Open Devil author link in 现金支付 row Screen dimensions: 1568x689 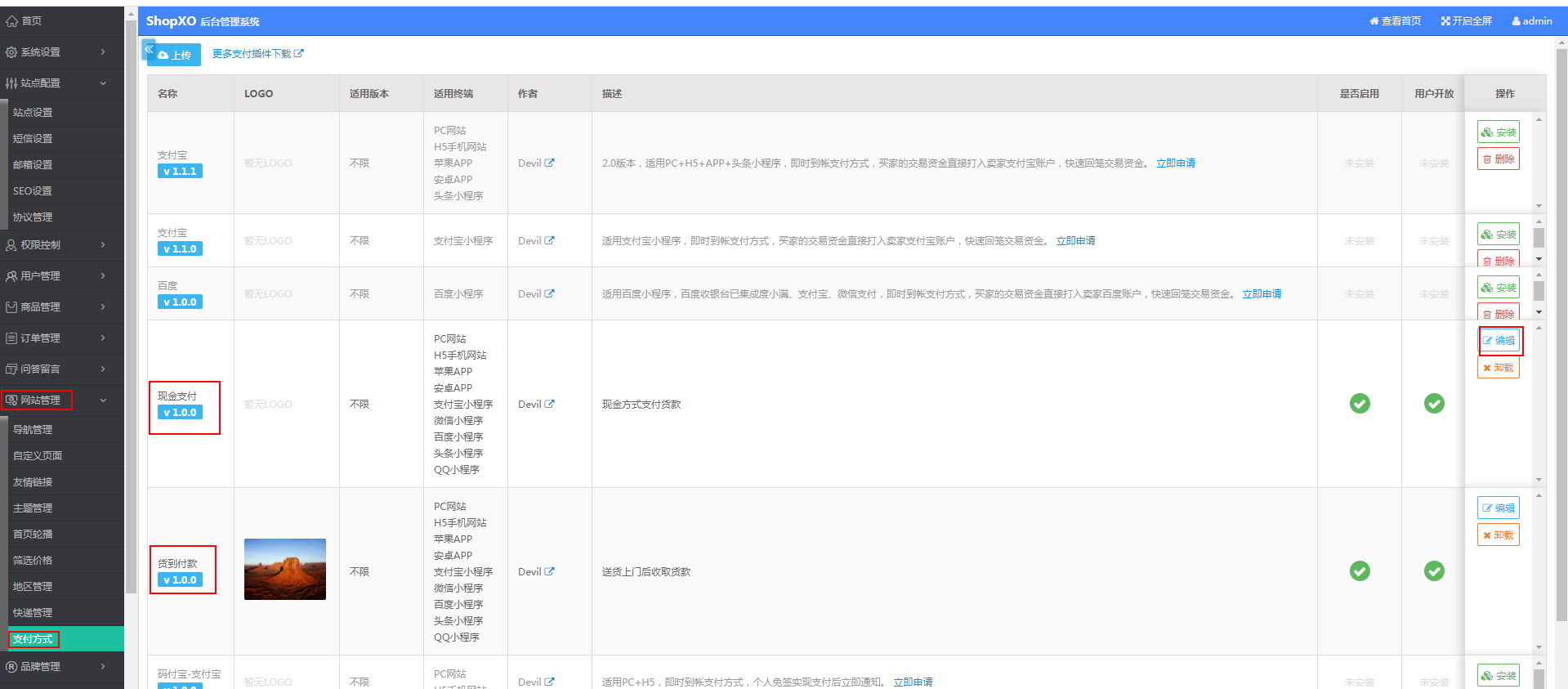click(536, 405)
